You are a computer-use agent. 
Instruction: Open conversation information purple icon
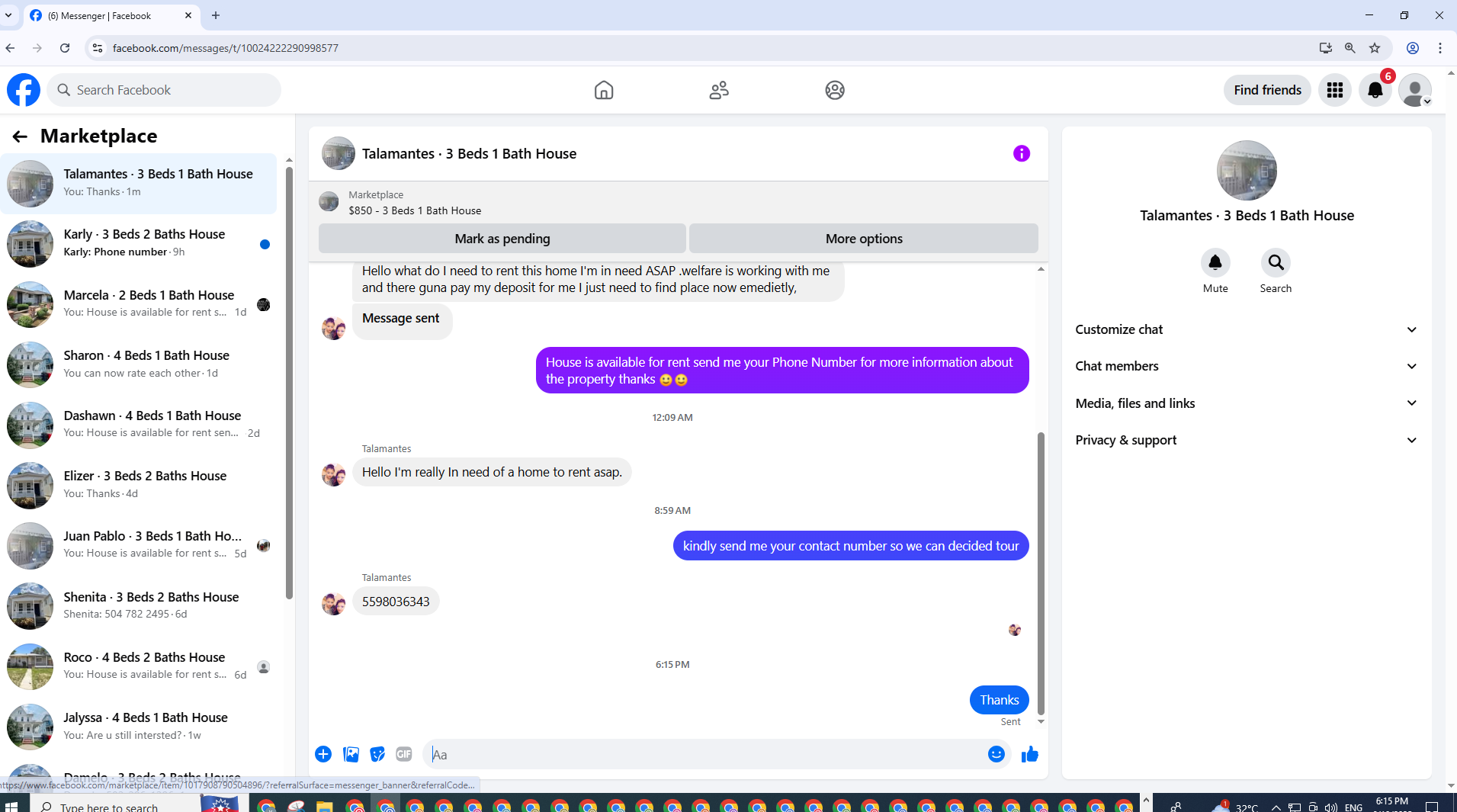pyautogui.click(x=1022, y=153)
